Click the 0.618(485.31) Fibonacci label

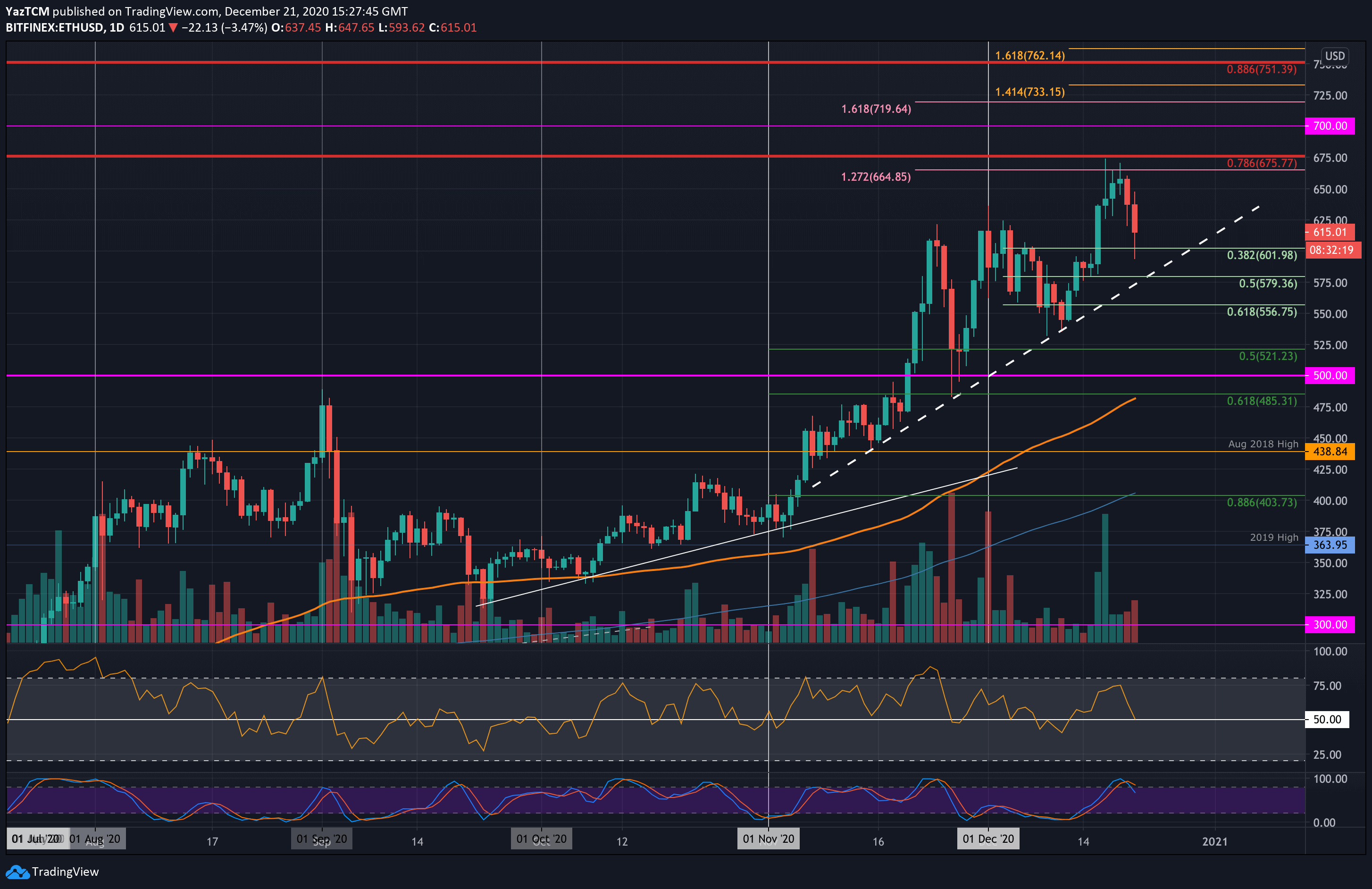tap(1261, 401)
